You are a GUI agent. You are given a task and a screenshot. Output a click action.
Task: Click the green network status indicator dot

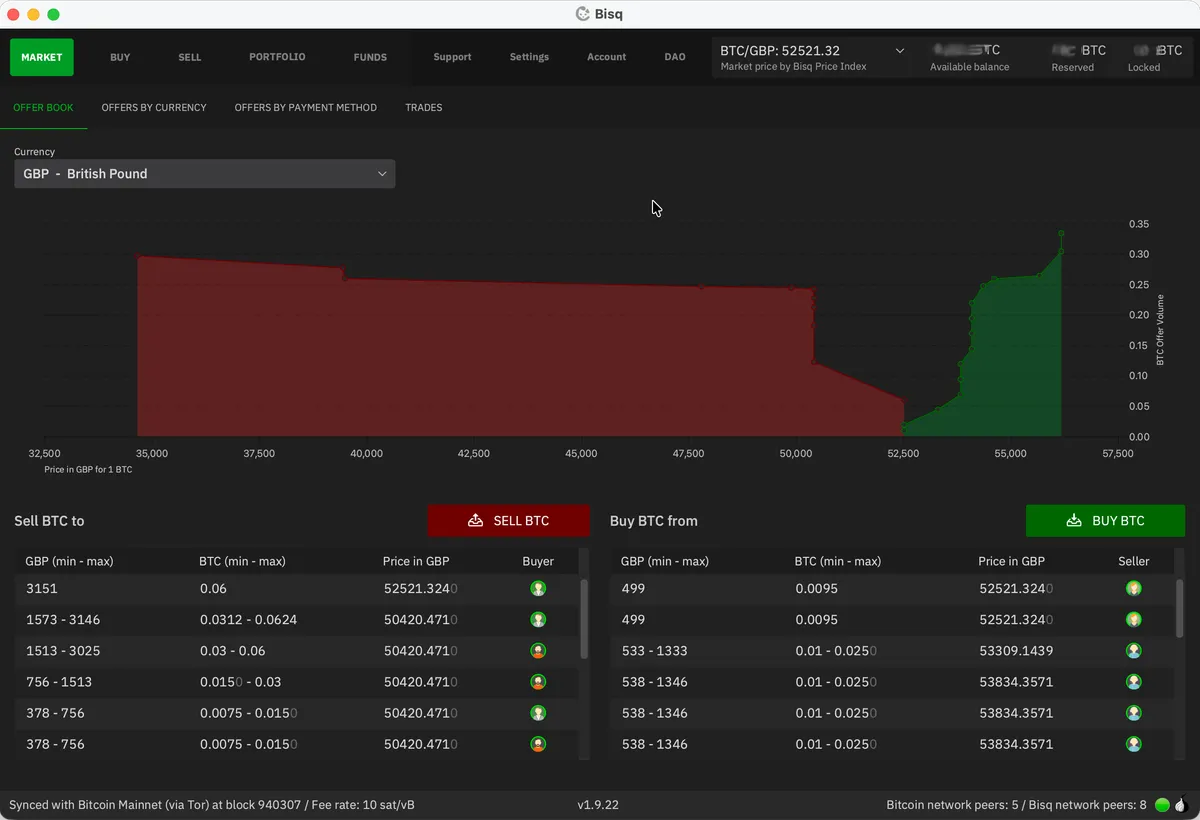point(1161,804)
